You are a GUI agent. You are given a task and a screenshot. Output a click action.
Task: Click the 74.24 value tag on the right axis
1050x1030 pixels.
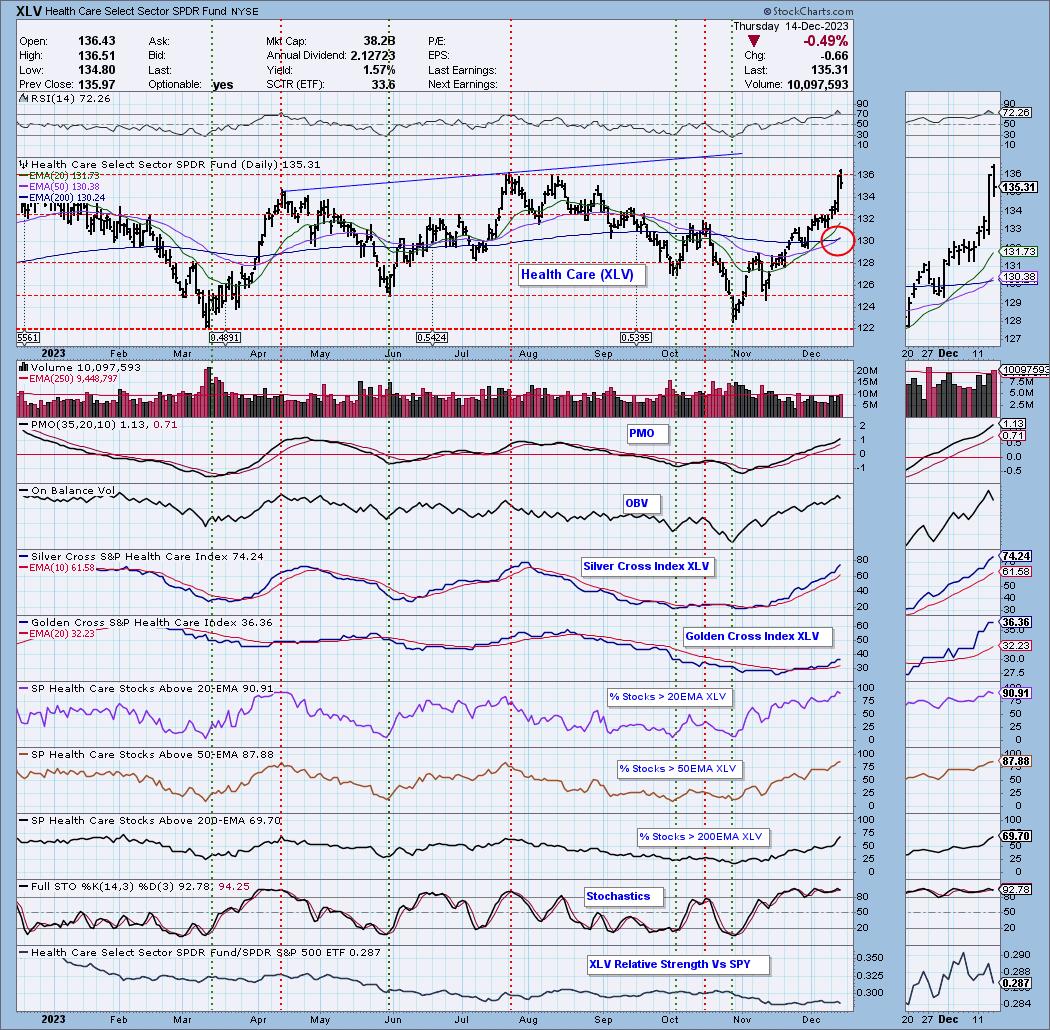[1016, 557]
